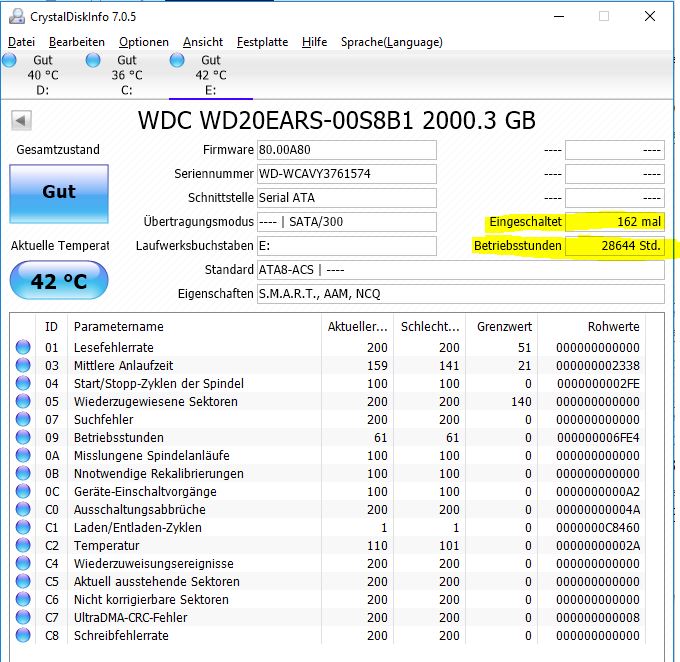Viewport: 680px width, 662px height.
Task: Click Grenzwert 140 in Wiederzugewiesene Sektoren row
Action: coord(521,401)
